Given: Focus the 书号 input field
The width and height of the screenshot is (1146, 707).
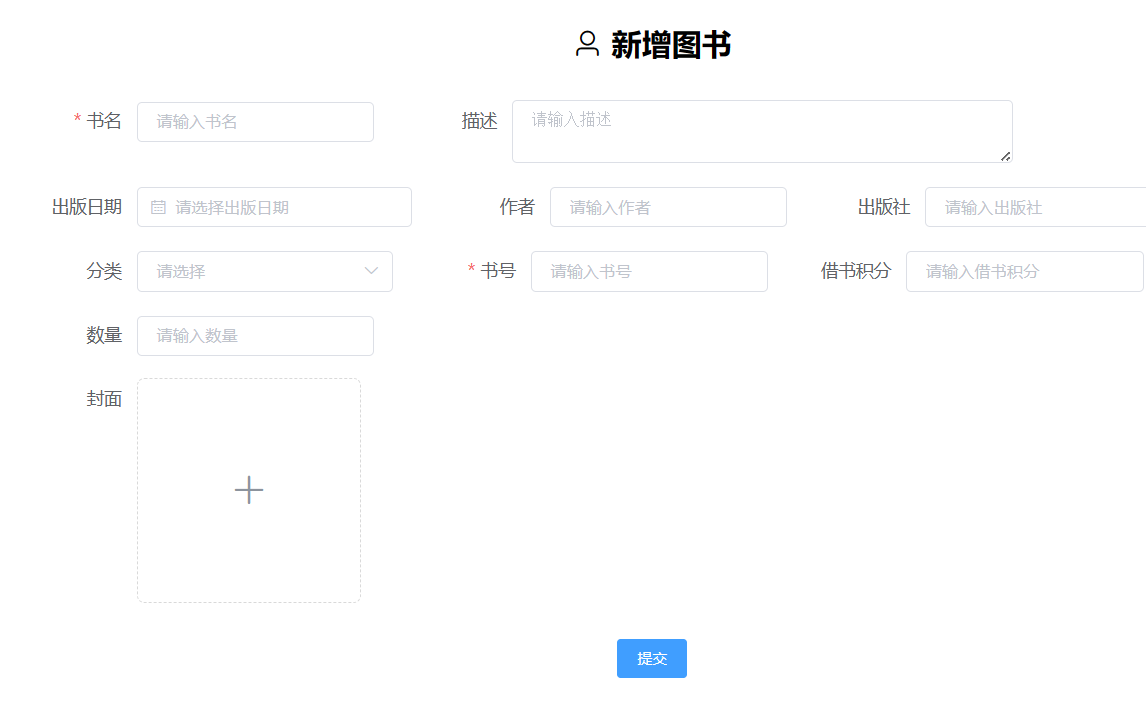Looking at the screenshot, I should 649,271.
